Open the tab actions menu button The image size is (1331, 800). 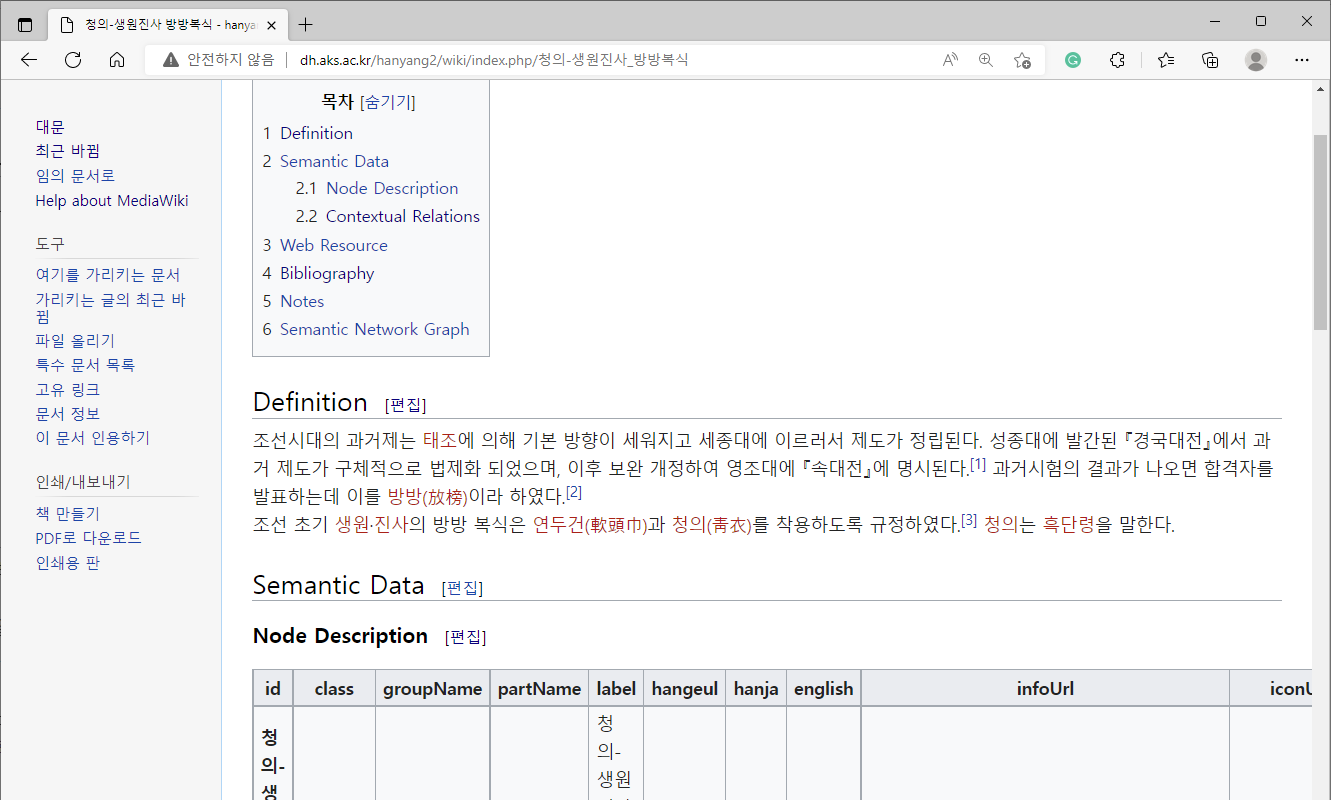click(25, 24)
